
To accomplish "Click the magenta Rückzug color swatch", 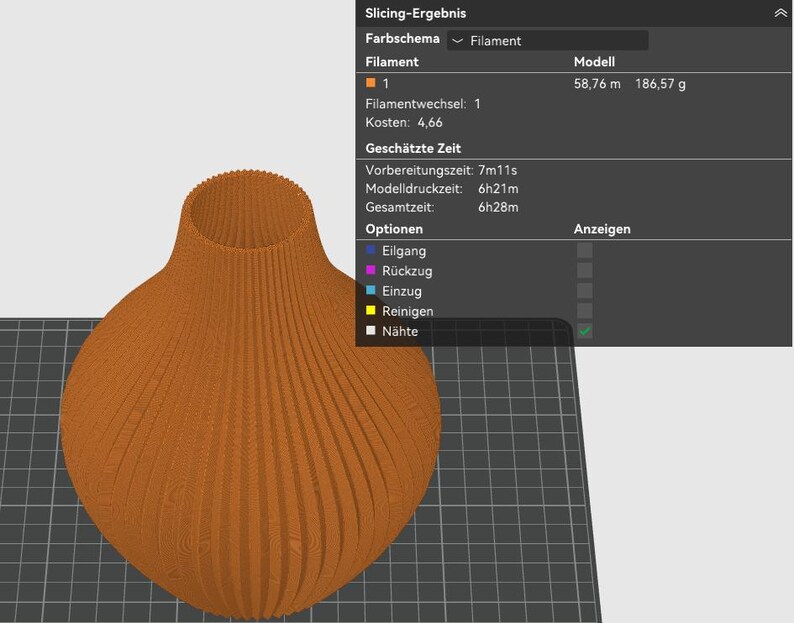I will coord(371,270).
